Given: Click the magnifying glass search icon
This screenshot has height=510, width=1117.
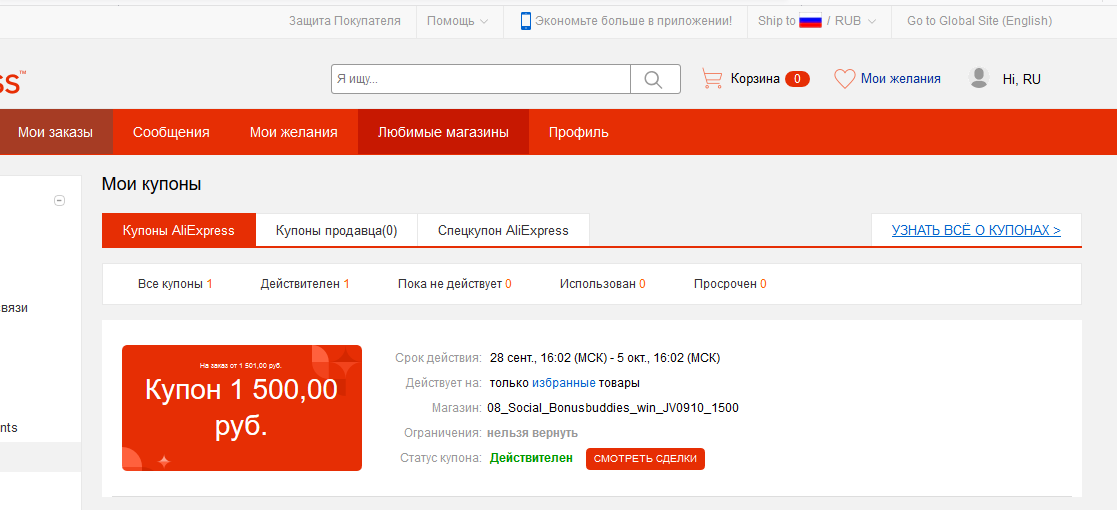Looking at the screenshot, I should [654, 79].
